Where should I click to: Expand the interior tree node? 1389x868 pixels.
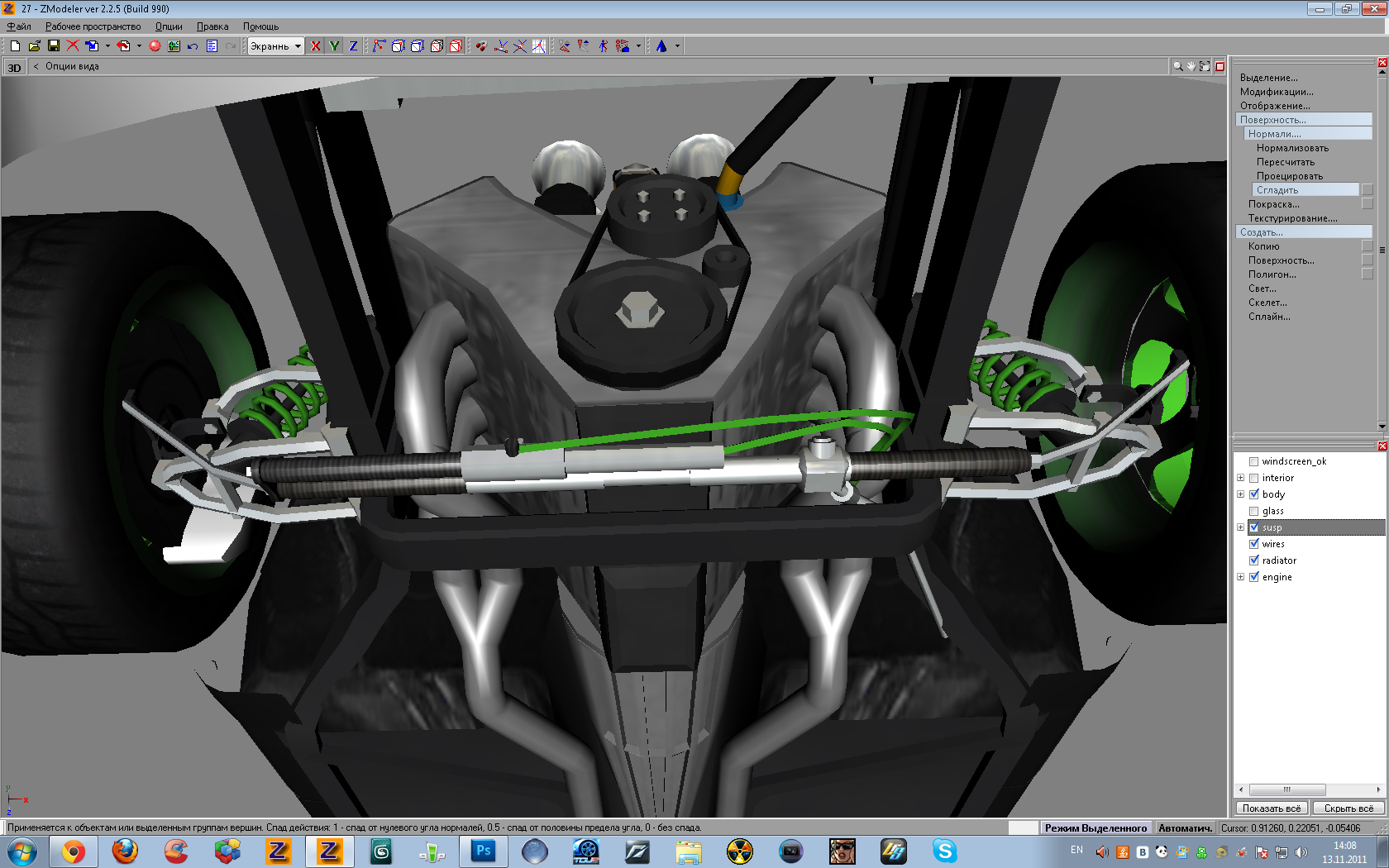click(1240, 478)
